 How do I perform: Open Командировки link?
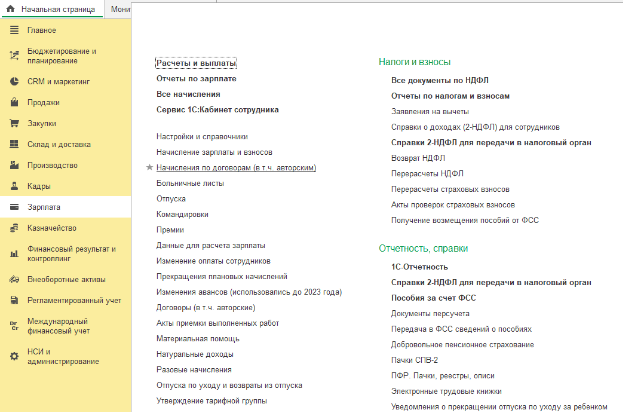point(182,214)
